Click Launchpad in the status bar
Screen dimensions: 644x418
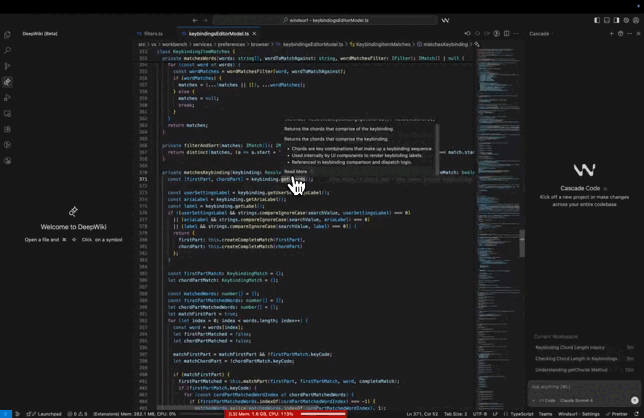(46, 414)
